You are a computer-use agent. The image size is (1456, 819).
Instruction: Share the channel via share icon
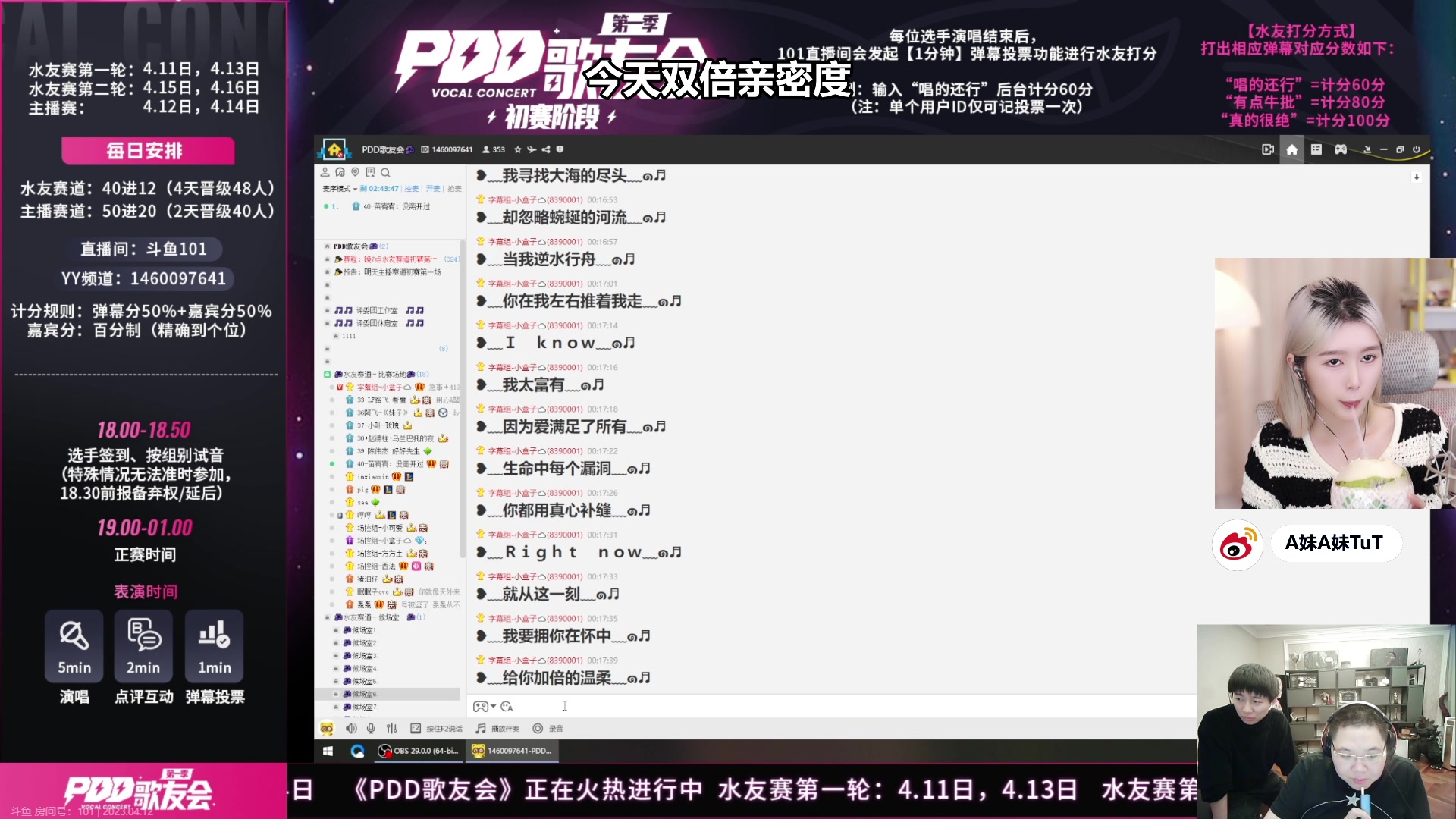pos(546,149)
